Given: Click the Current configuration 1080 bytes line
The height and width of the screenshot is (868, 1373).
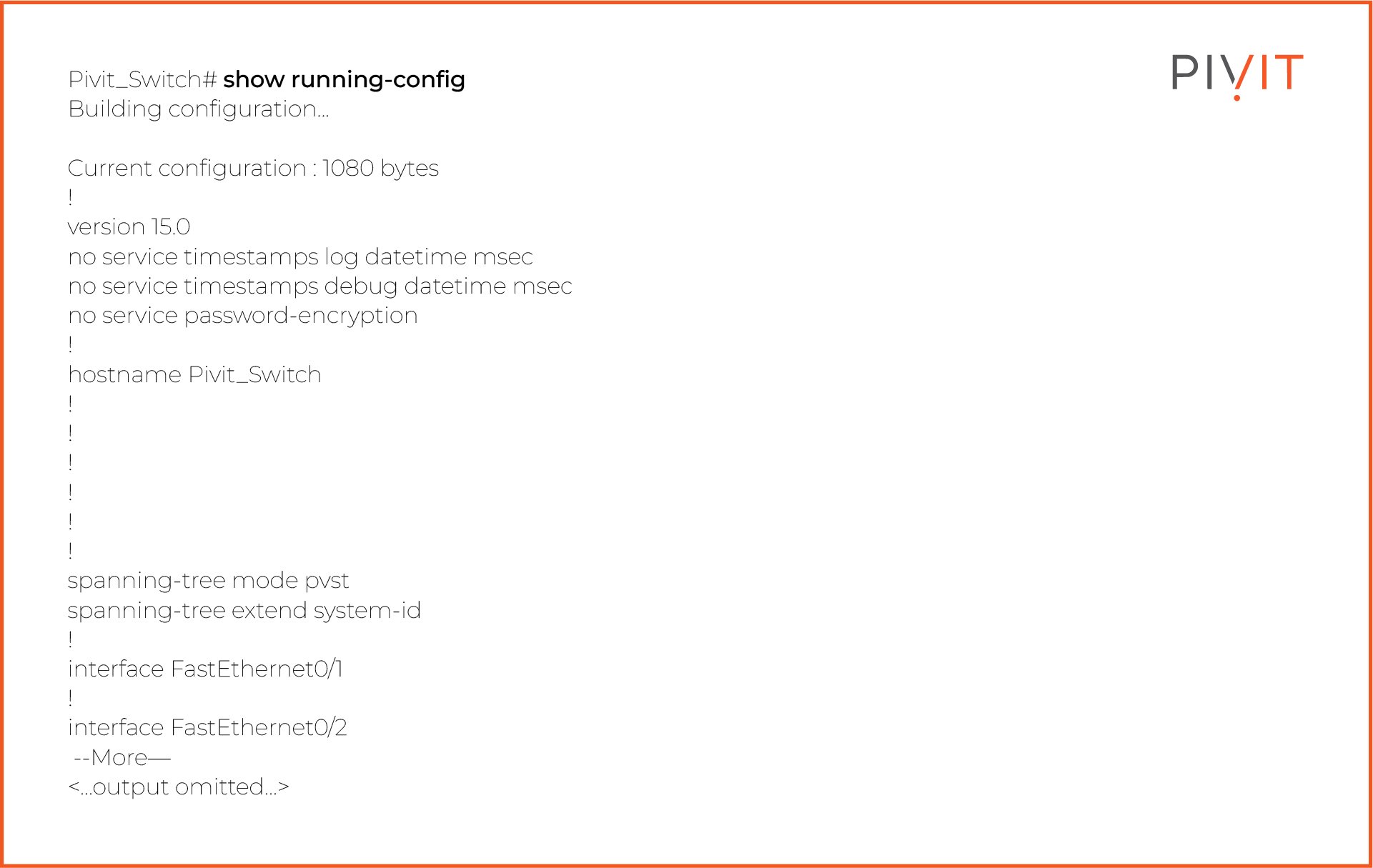Looking at the screenshot, I should click(x=253, y=169).
